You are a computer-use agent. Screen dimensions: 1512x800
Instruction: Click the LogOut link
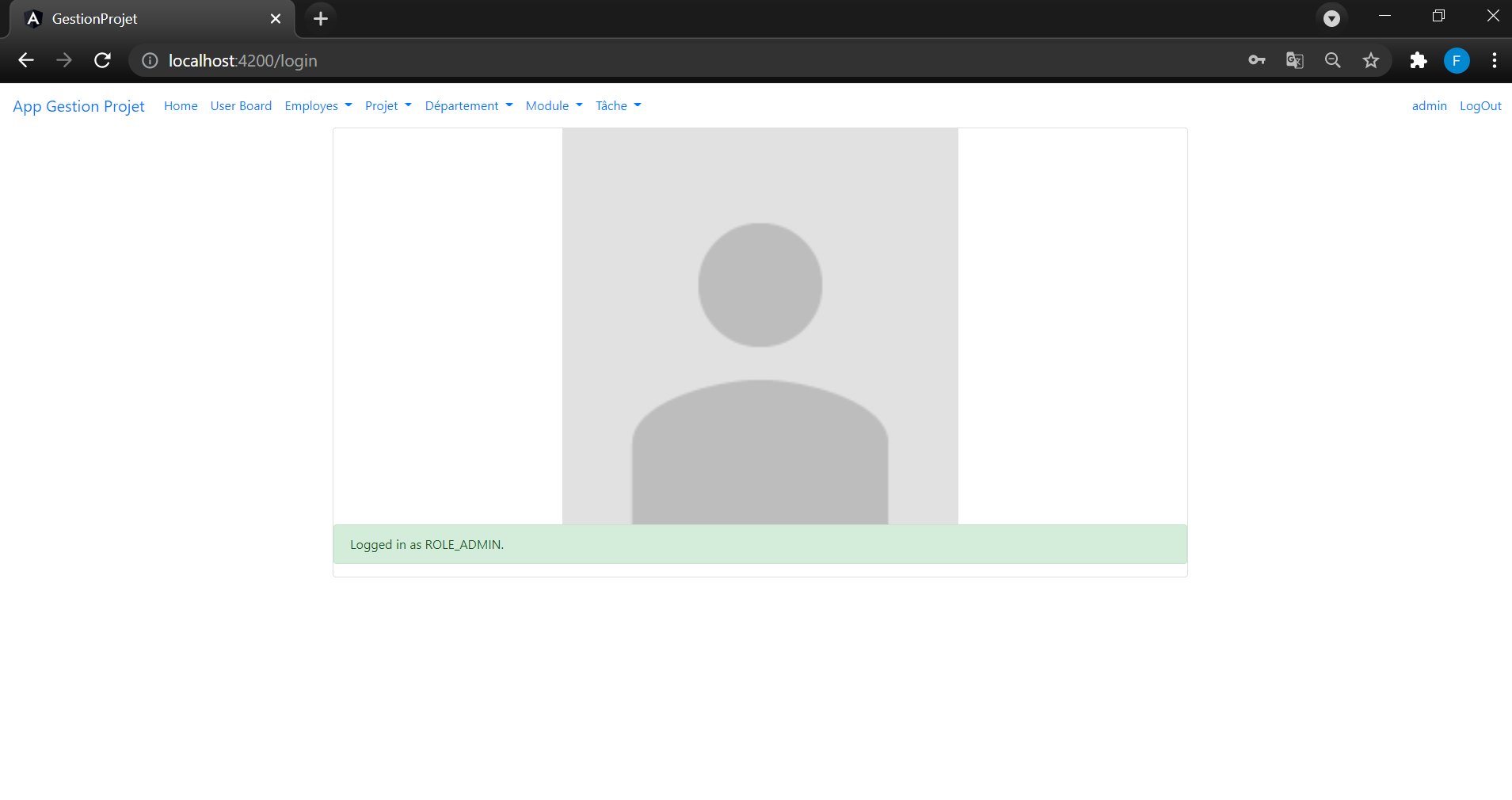1480,105
